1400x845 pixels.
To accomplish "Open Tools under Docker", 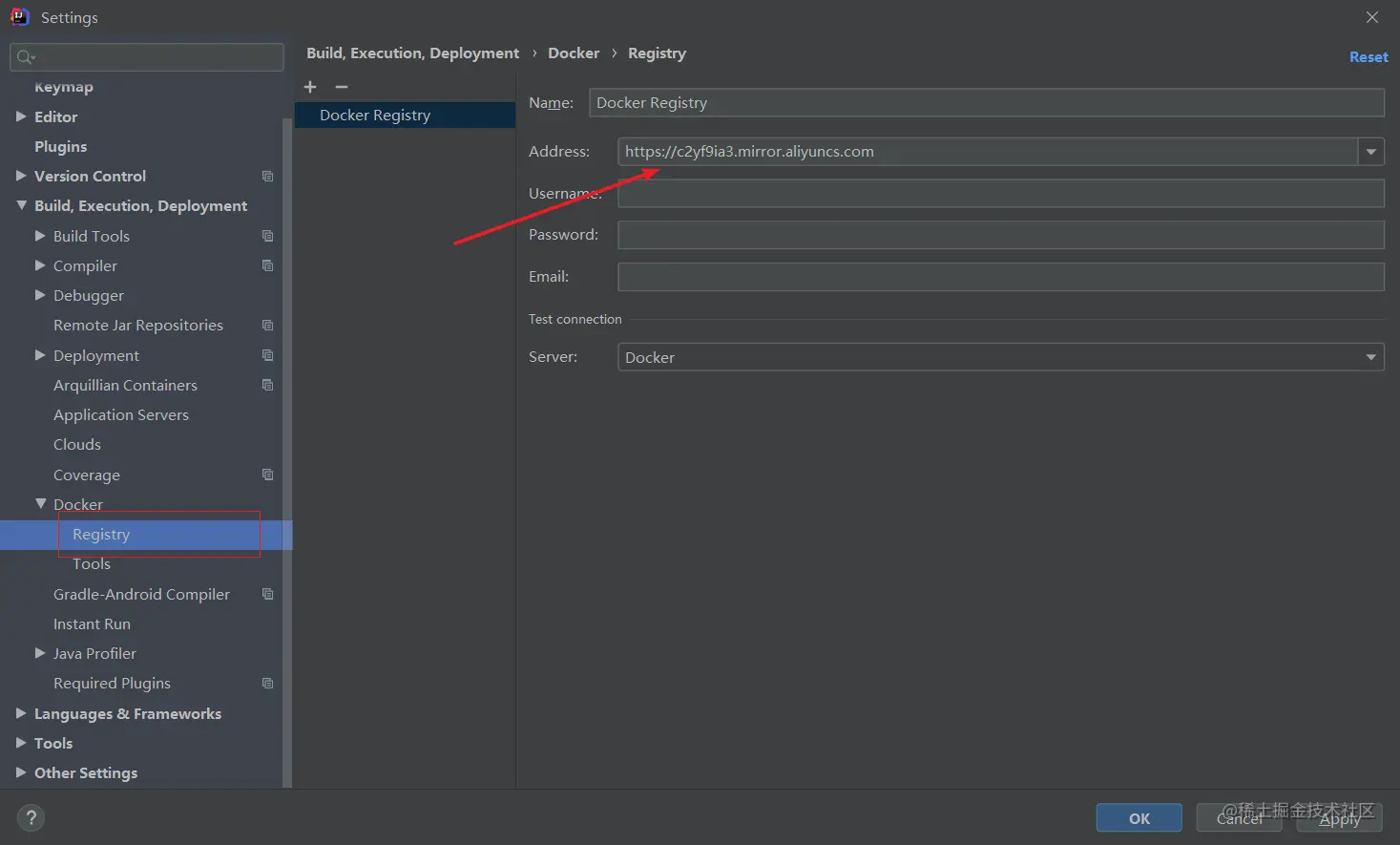I will pos(92,564).
